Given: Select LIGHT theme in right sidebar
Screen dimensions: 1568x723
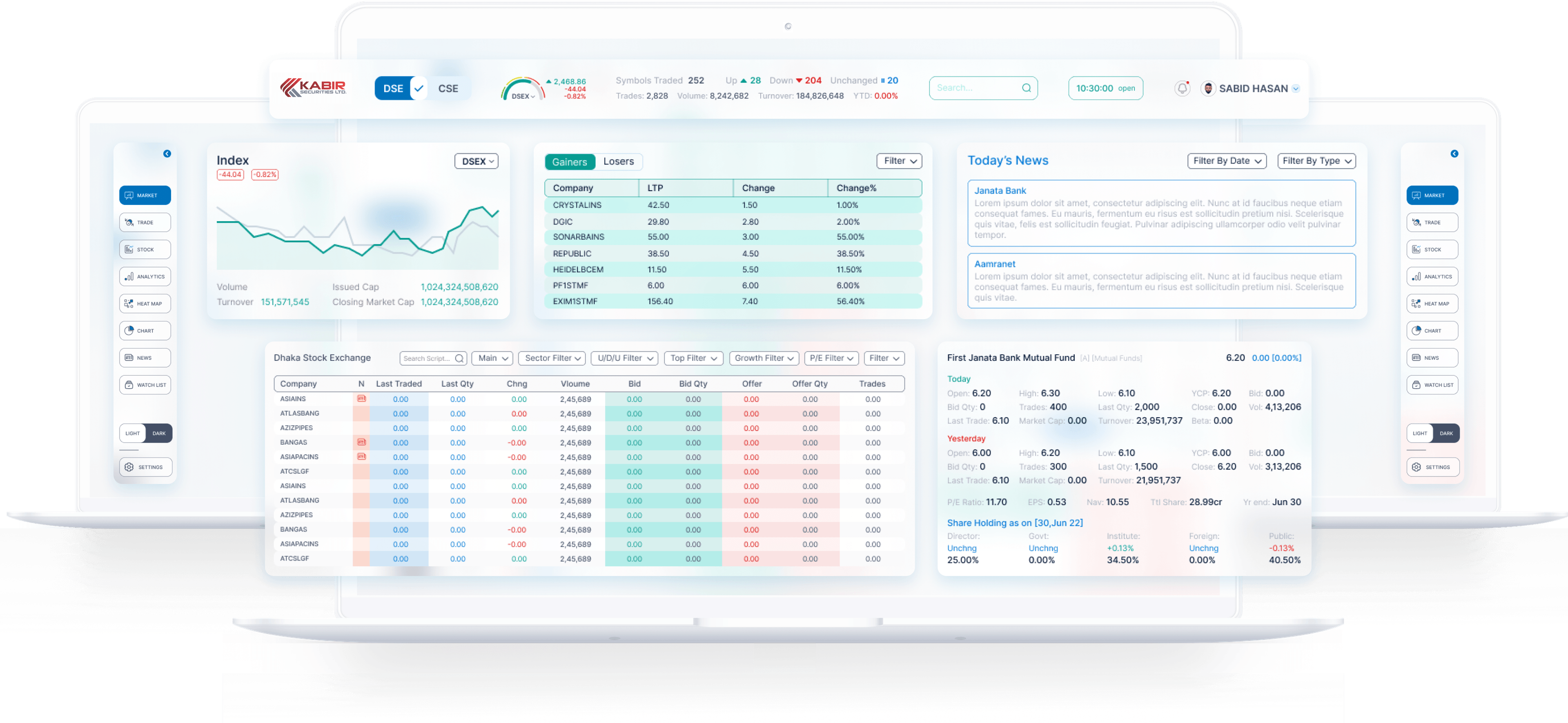Looking at the screenshot, I should 1419,434.
